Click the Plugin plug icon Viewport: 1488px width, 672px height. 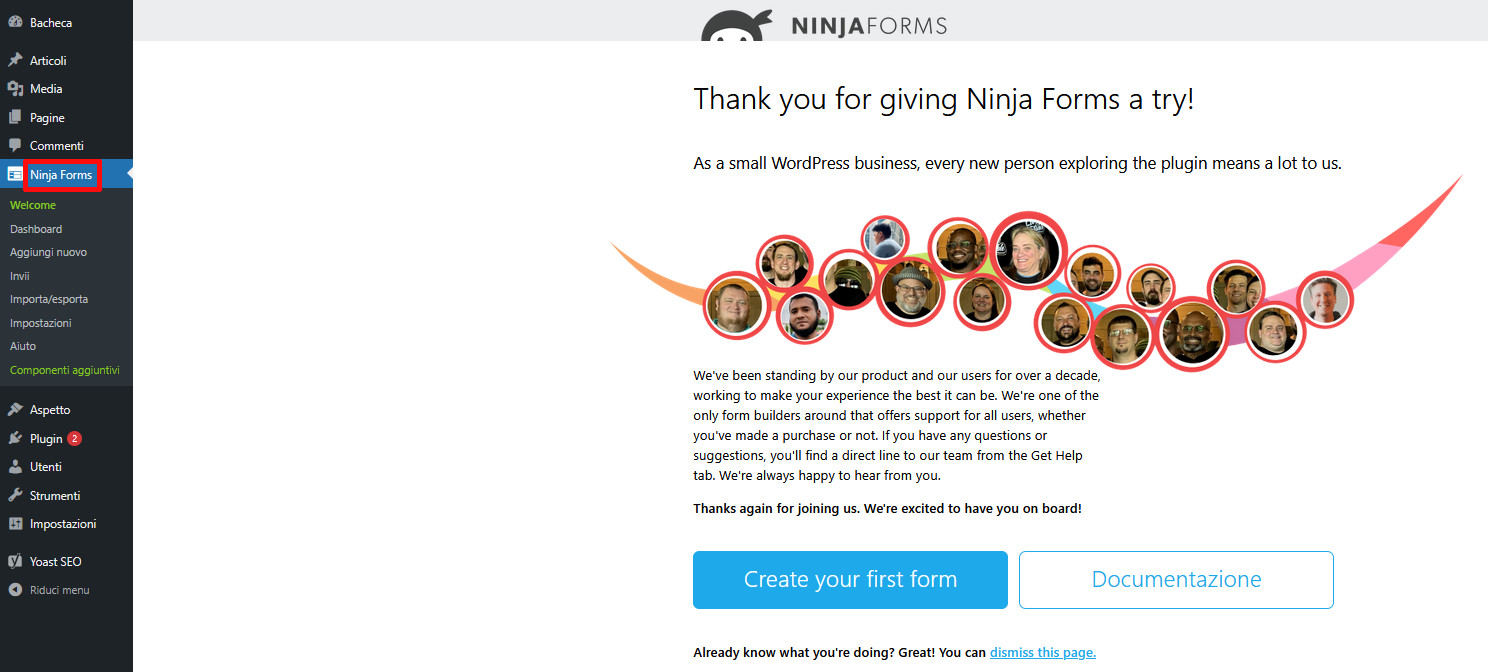(x=15, y=438)
